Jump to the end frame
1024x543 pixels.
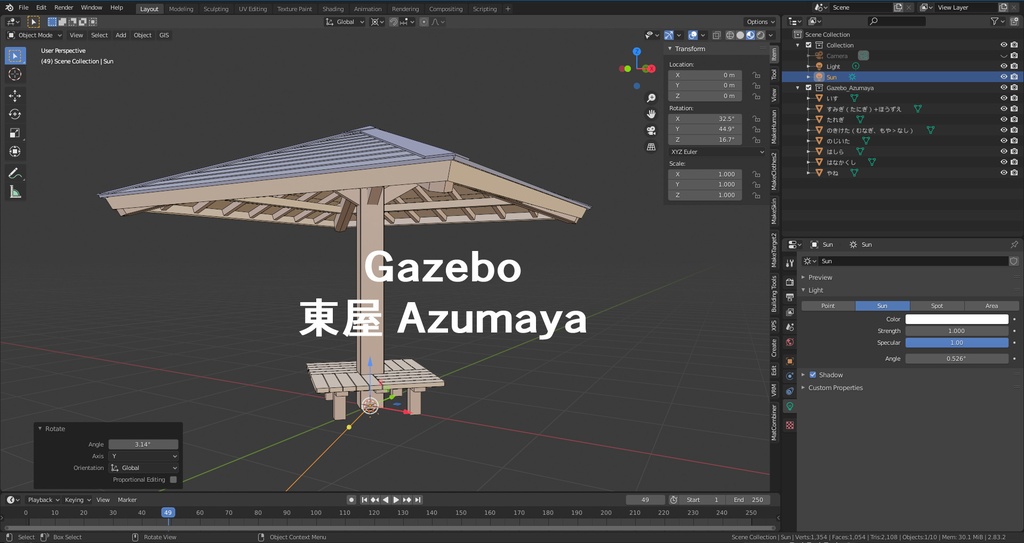click(417, 500)
